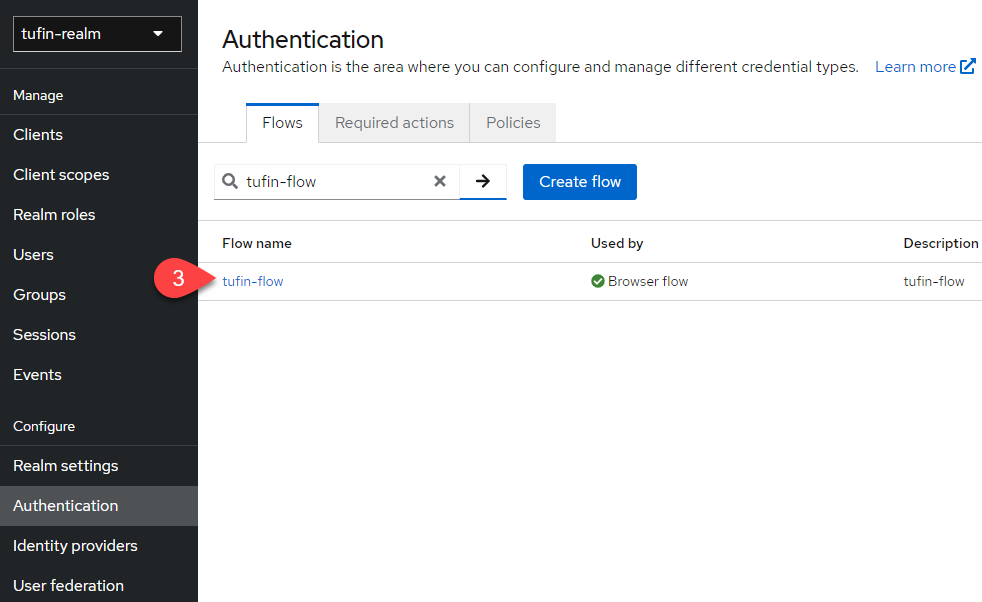Click the green Browser flow check icon

click(x=597, y=282)
